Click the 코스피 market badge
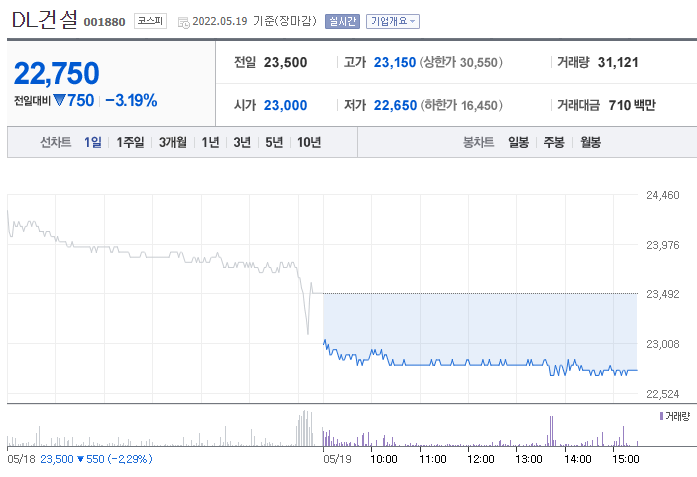 coord(150,21)
